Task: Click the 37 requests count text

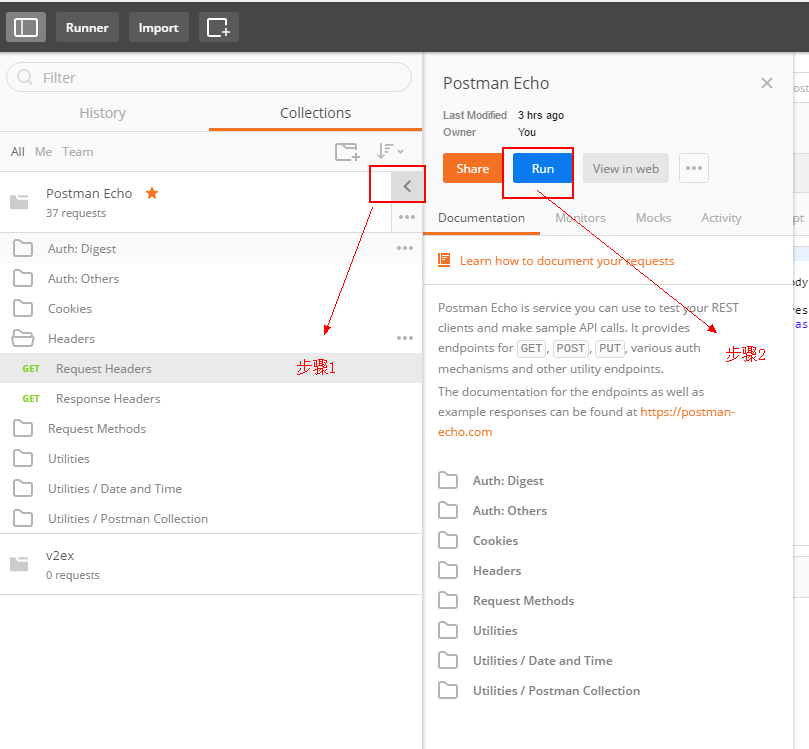Action: point(76,213)
